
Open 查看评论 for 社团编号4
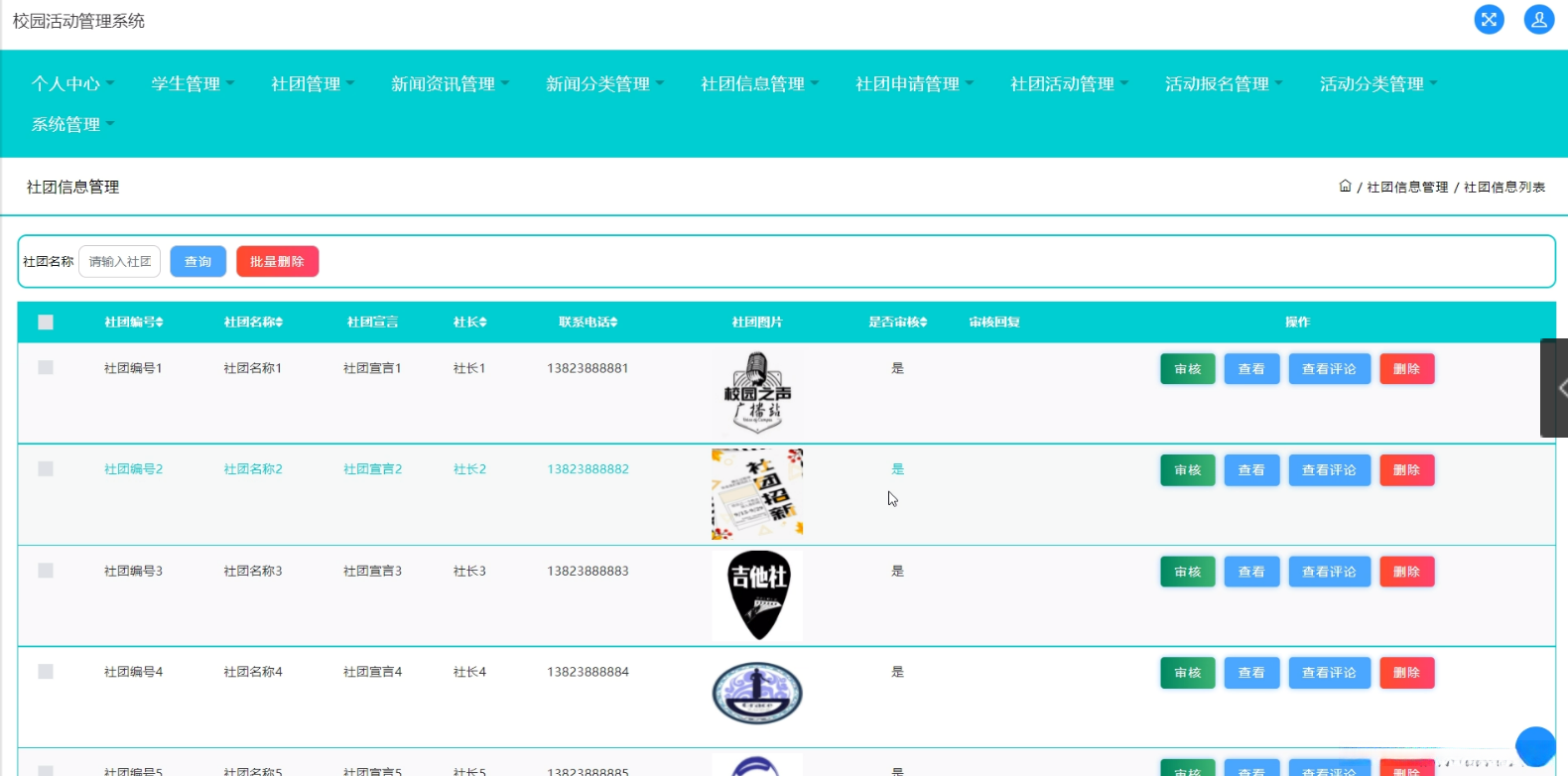coord(1330,673)
